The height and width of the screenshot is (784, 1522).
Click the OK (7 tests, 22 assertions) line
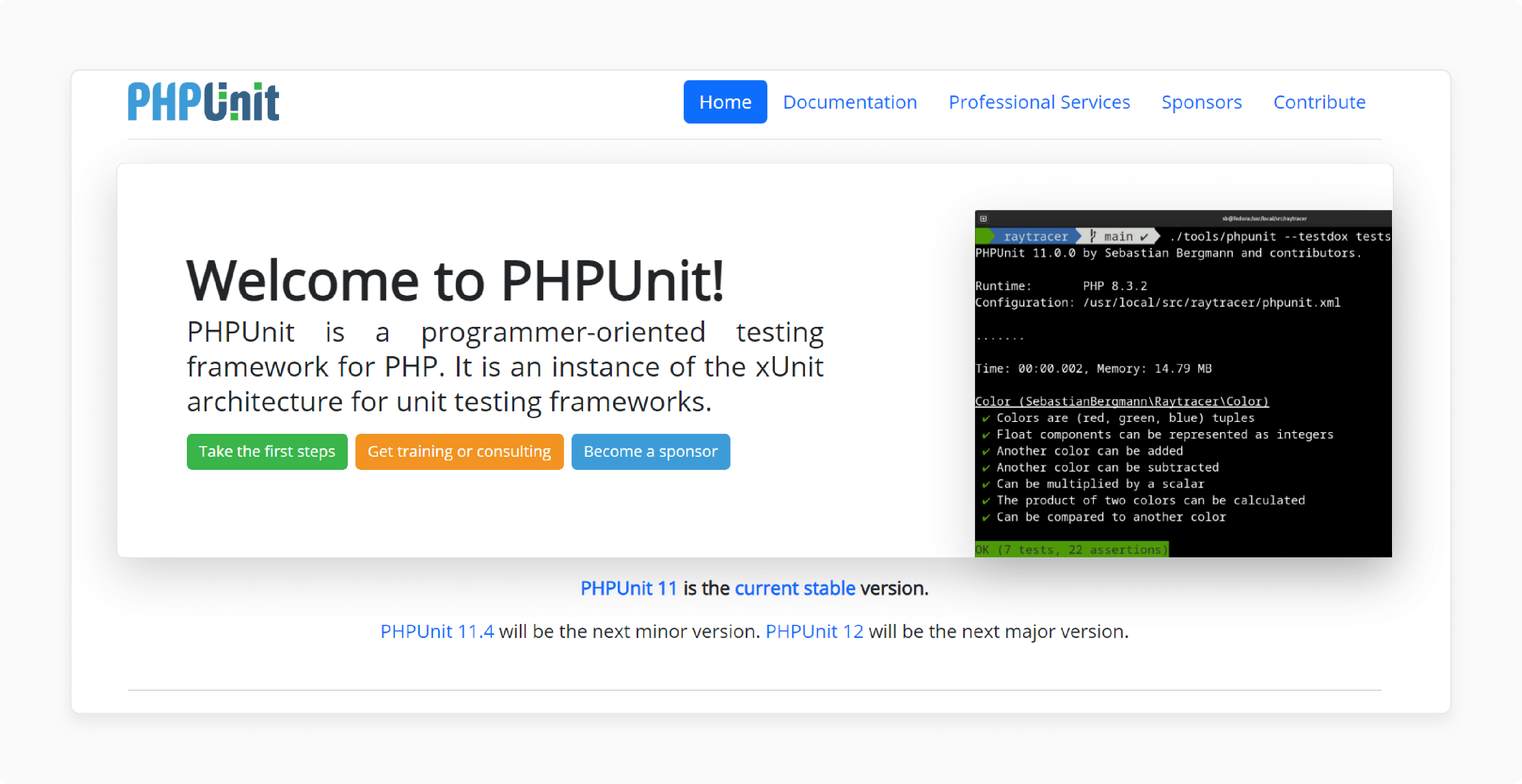point(1071,550)
